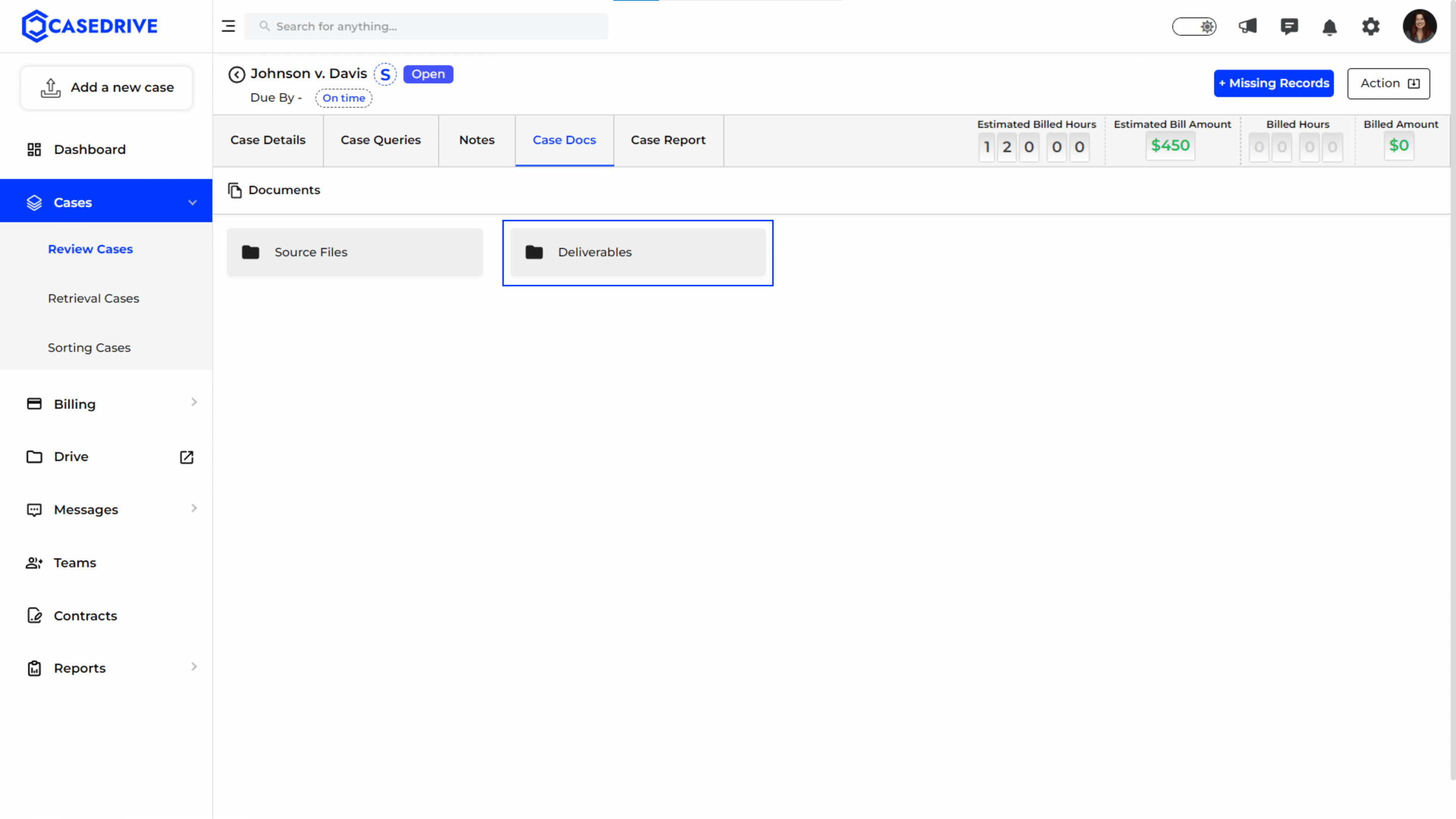Click the Missing Records button
The image size is (1456, 819).
(1273, 83)
